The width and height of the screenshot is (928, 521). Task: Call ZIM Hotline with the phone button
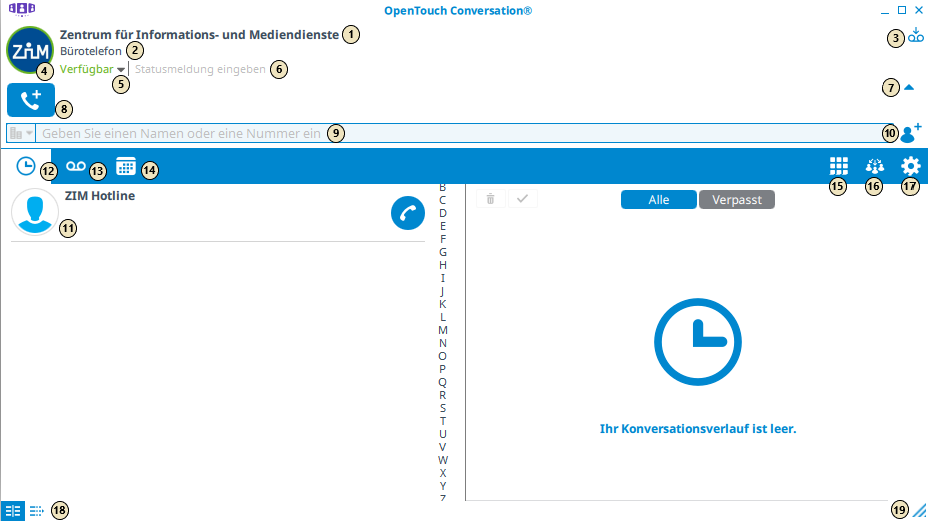(407, 212)
